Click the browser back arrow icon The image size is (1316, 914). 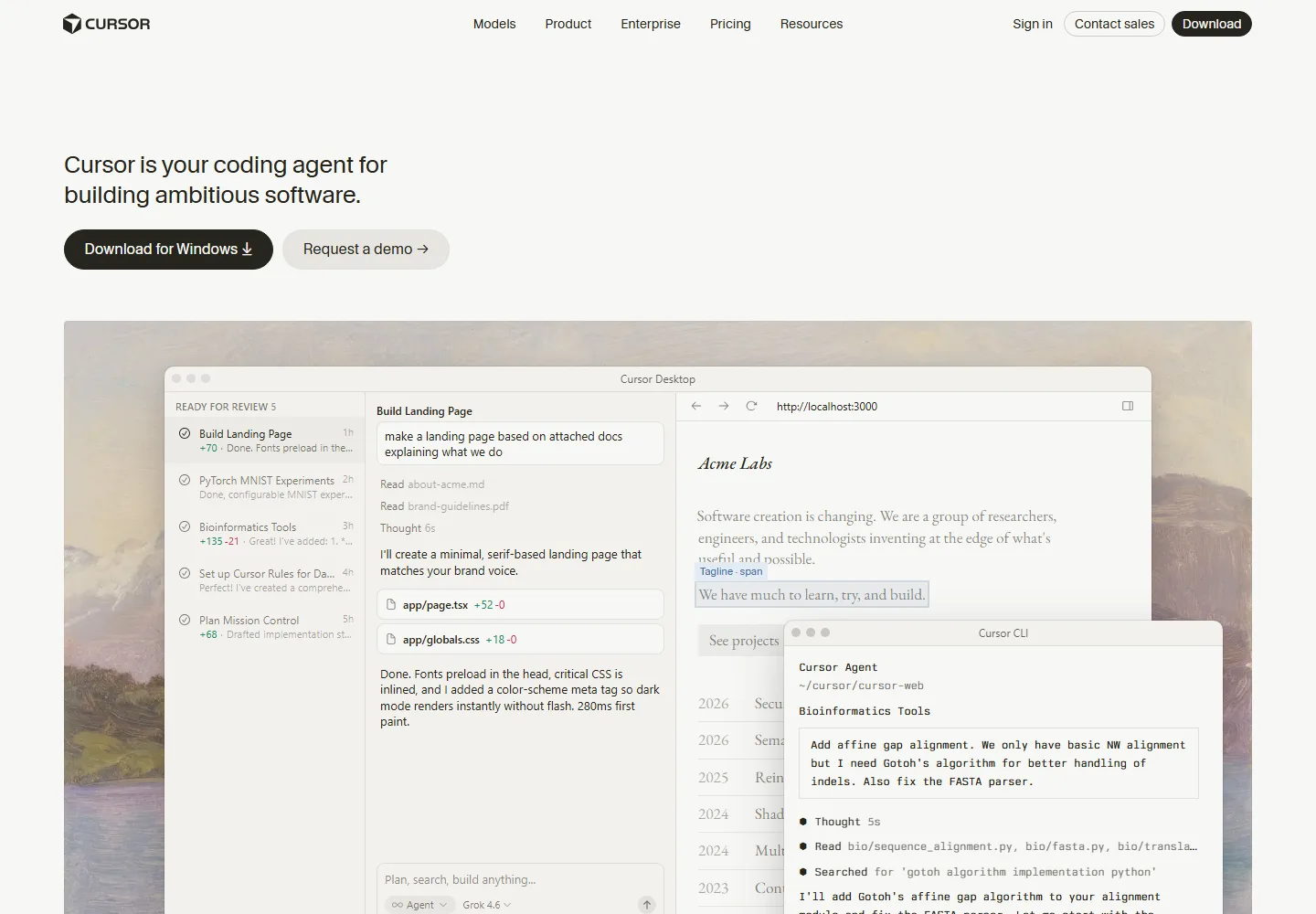coord(696,406)
